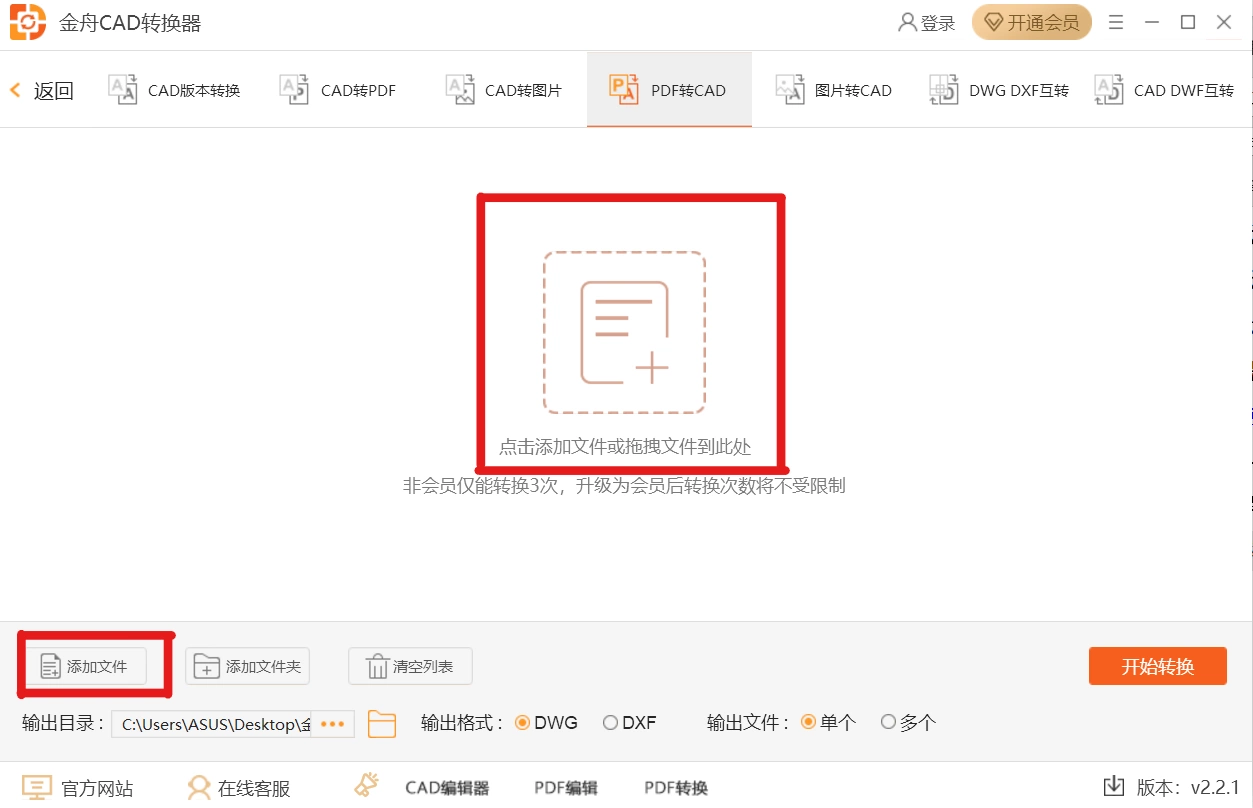1253x808 pixels.
Task: Switch to DWG DXF互转 tab
Action: pos(1000,90)
